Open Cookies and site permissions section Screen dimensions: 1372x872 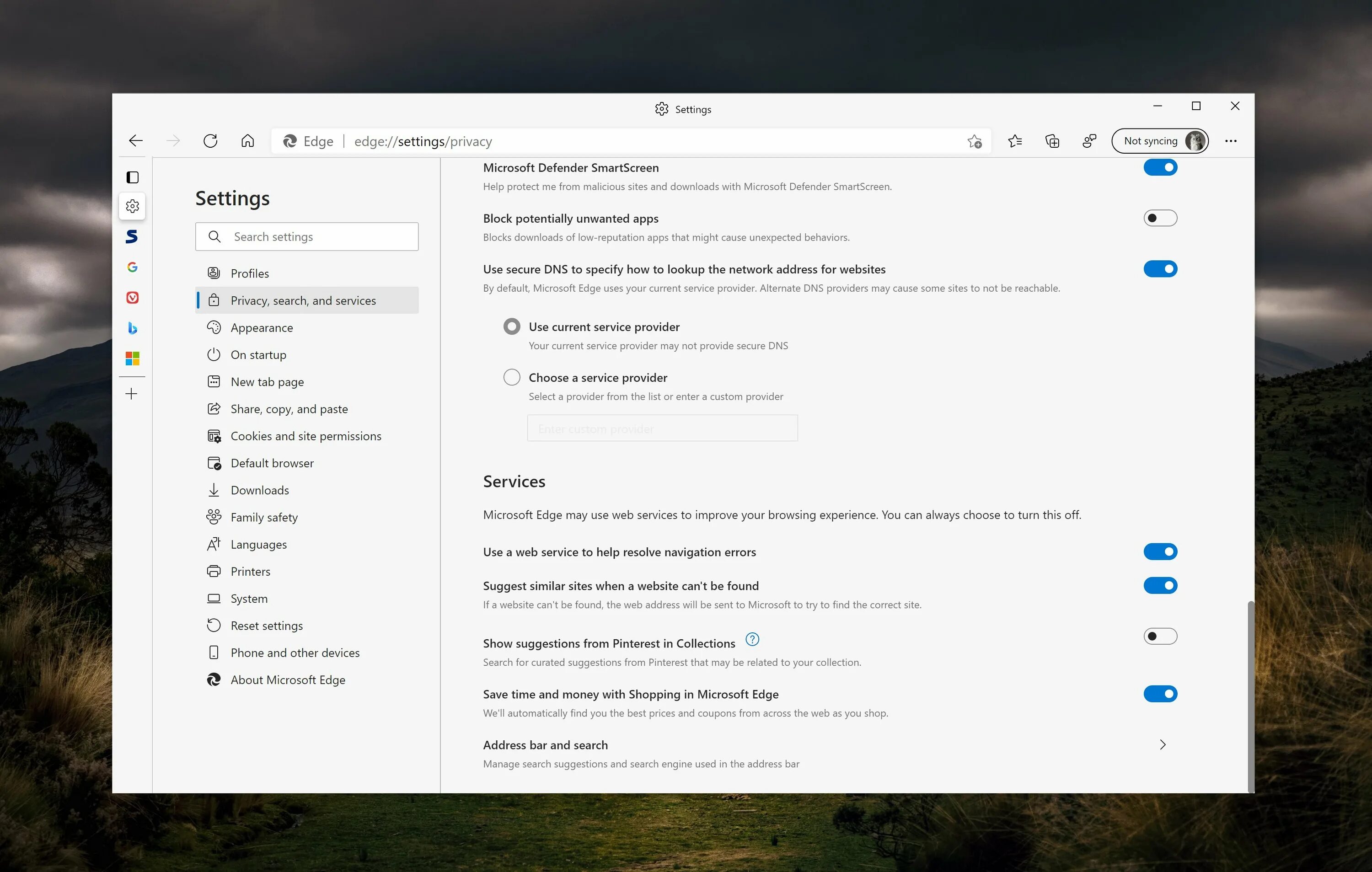pos(305,436)
